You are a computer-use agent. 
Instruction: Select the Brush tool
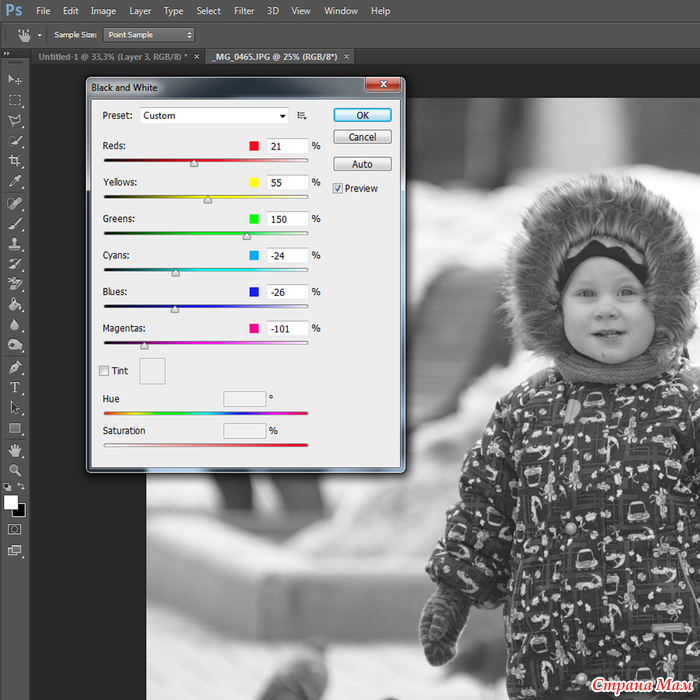point(15,223)
